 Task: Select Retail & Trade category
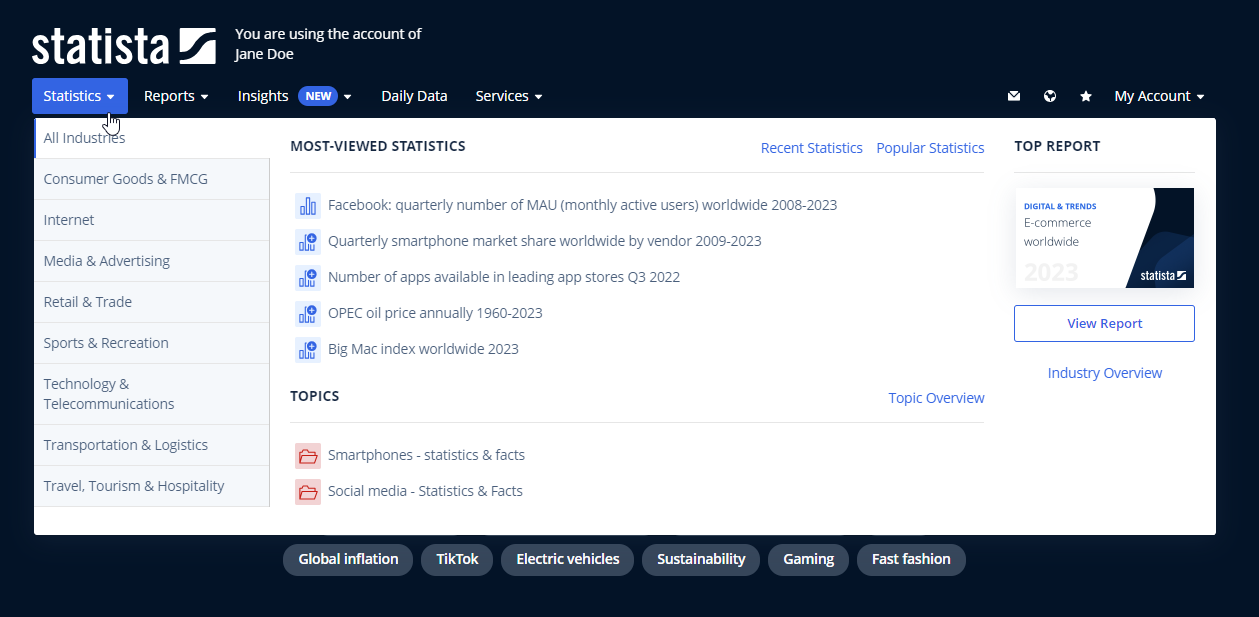pyautogui.click(x=152, y=302)
